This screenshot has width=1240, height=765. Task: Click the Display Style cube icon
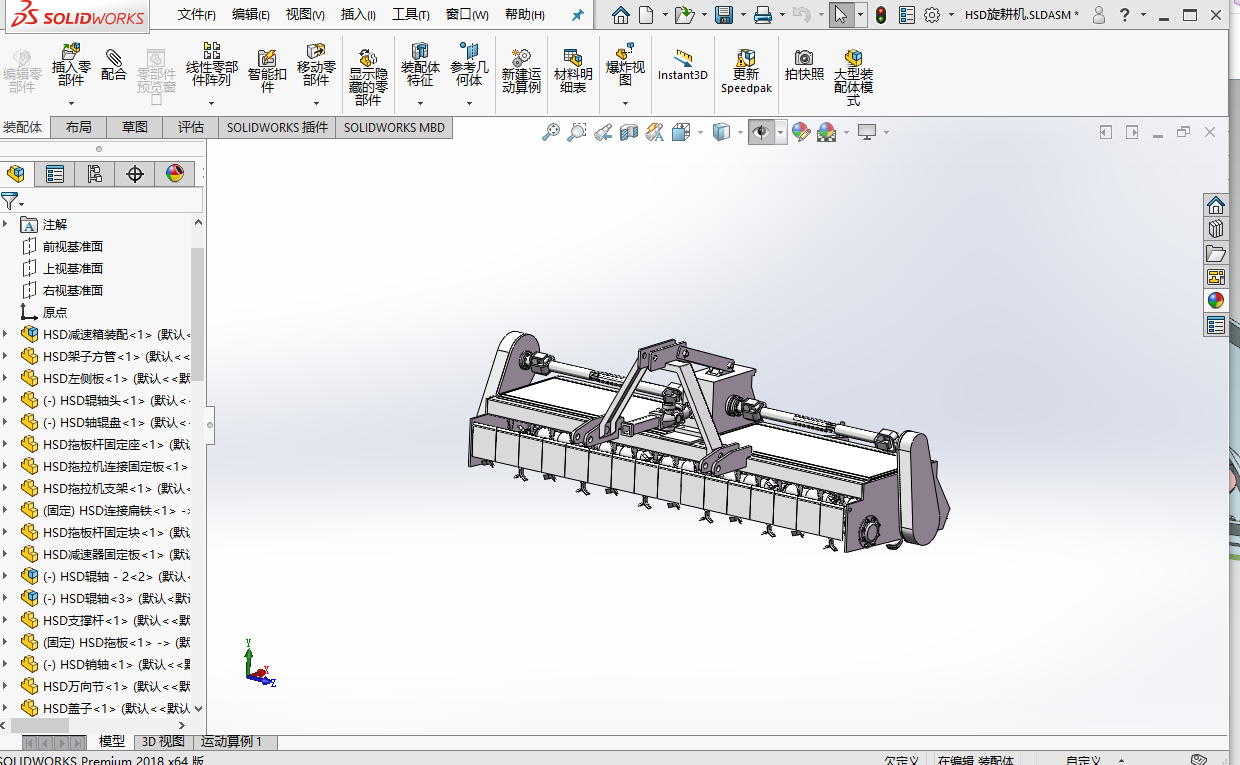coord(721,132)
